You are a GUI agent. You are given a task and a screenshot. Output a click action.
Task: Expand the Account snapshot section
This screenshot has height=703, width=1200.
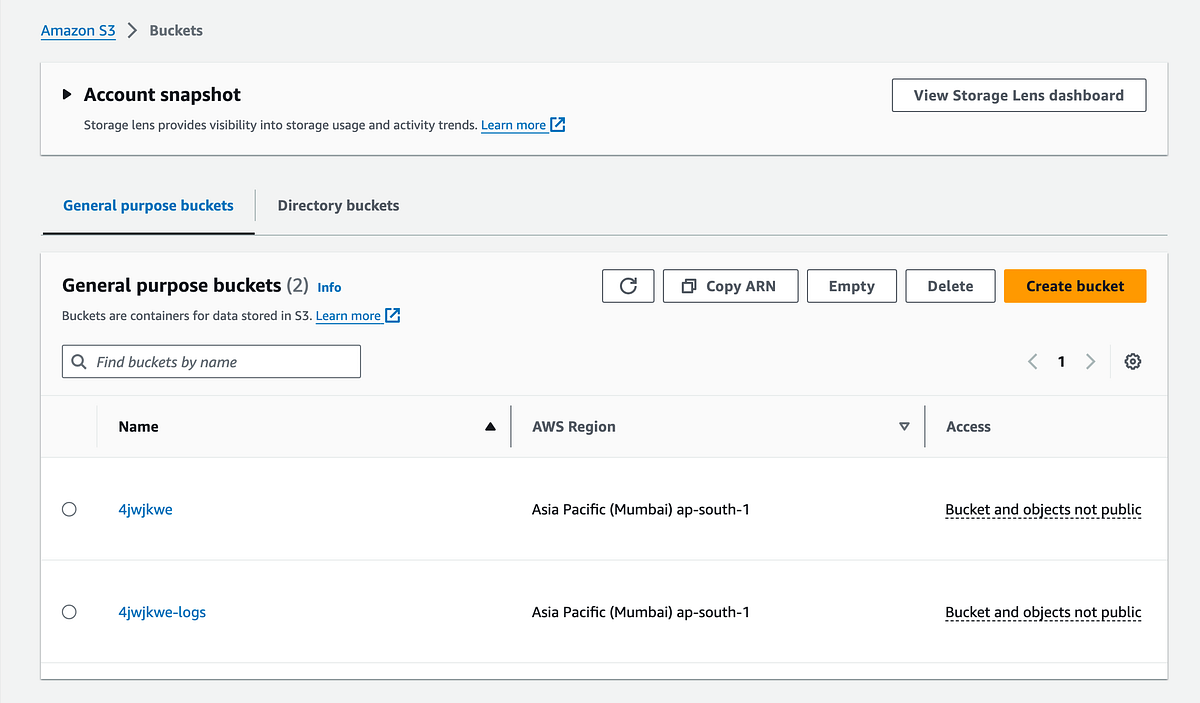coord(66,94)
